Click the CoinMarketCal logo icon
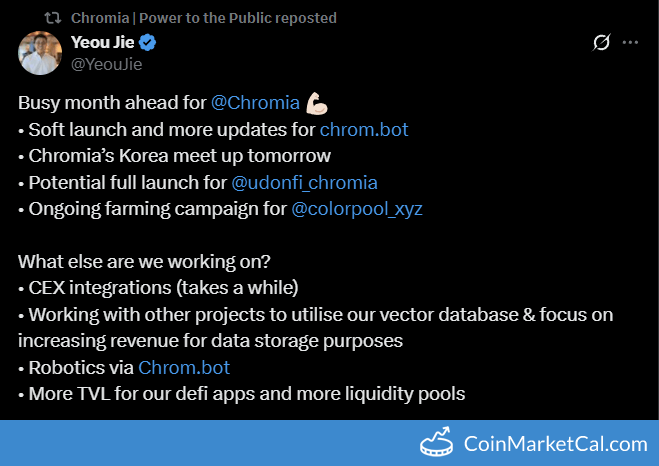This screenshot has width=659, height=466. 437,443
